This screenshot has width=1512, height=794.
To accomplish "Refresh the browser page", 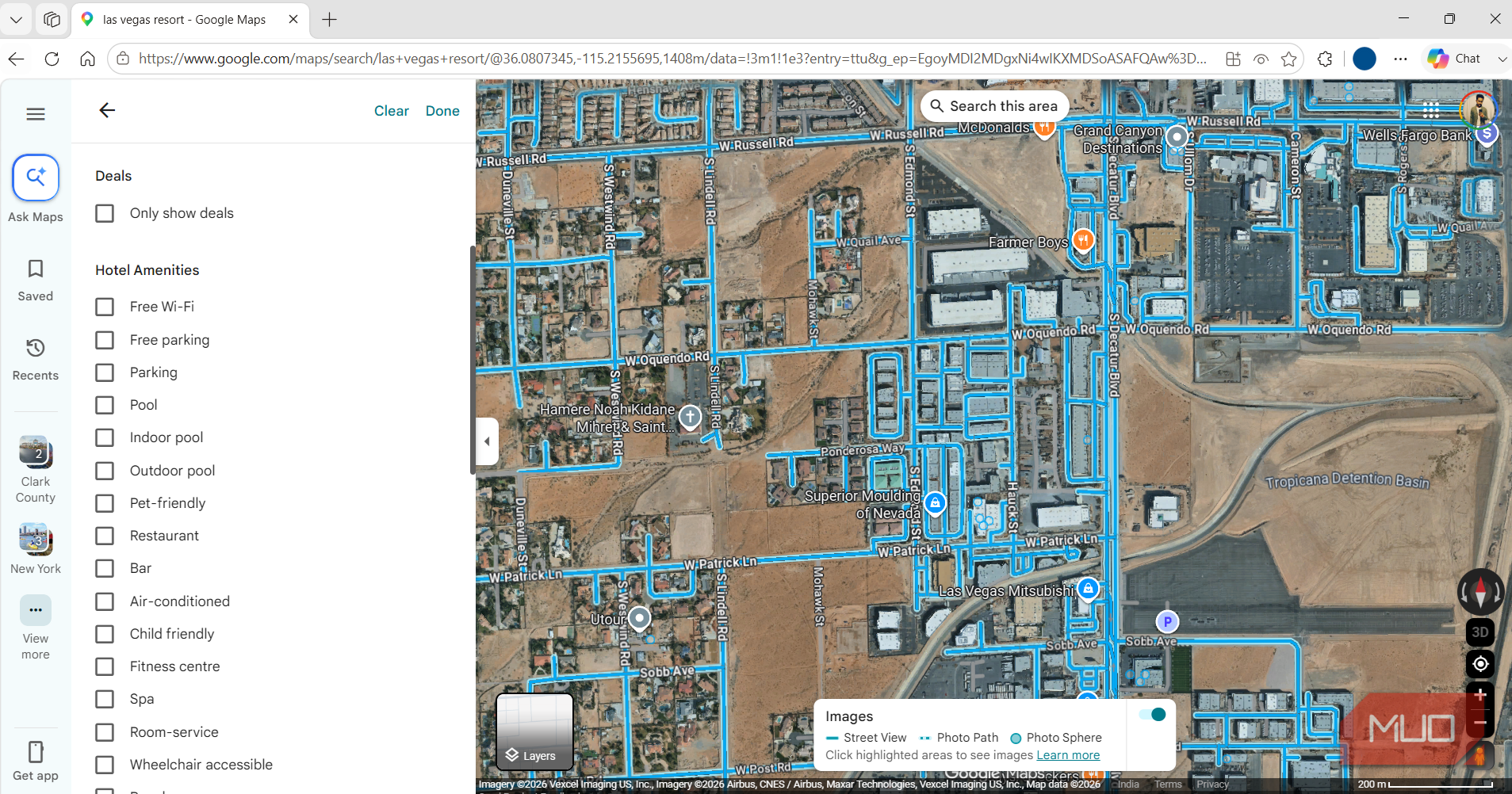I will click(52, 59).
